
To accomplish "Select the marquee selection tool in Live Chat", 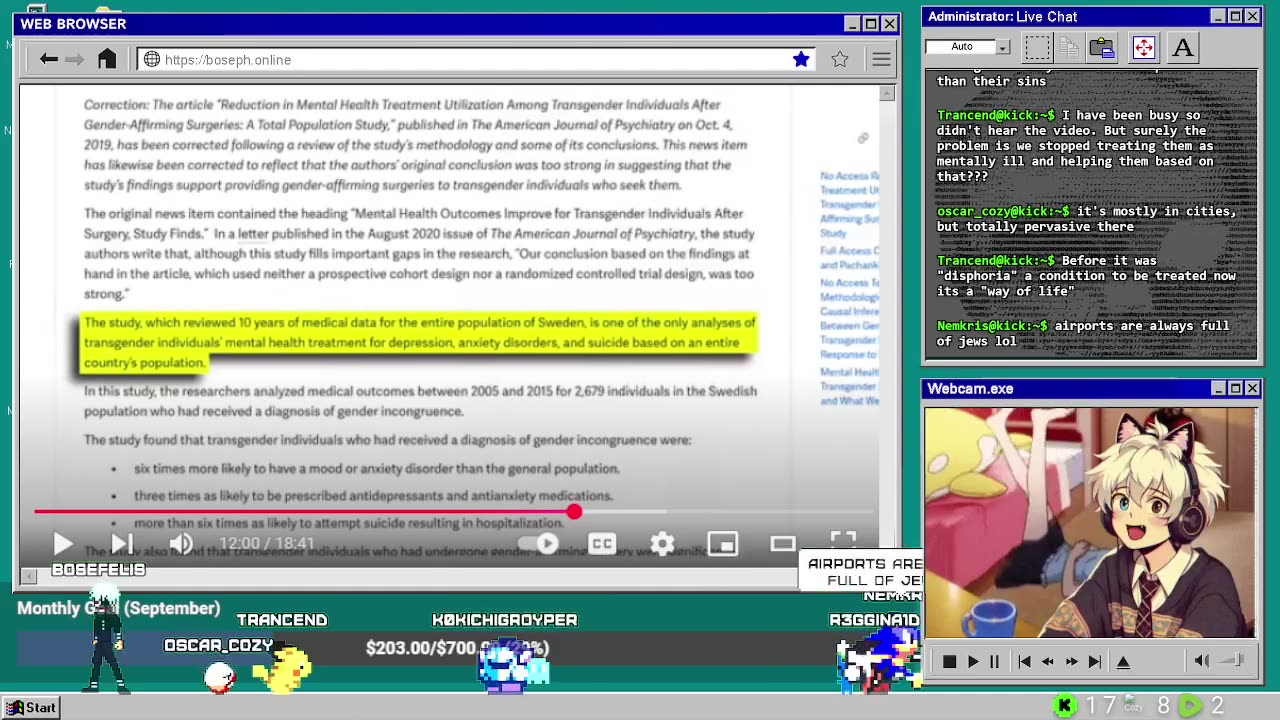I will 1038,47.
